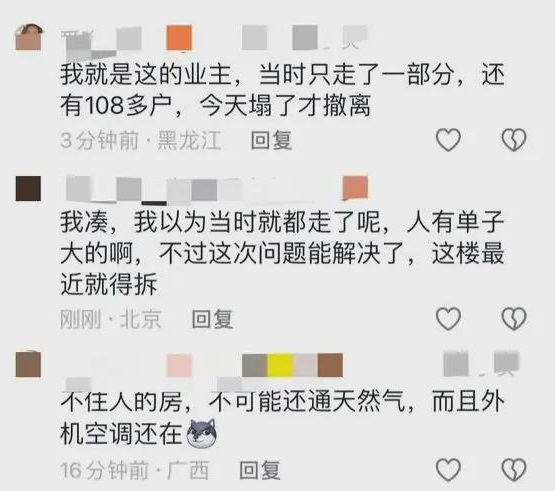Like the 北京 comment about demolition
555x491 pixels.
(x=448, y=319)
